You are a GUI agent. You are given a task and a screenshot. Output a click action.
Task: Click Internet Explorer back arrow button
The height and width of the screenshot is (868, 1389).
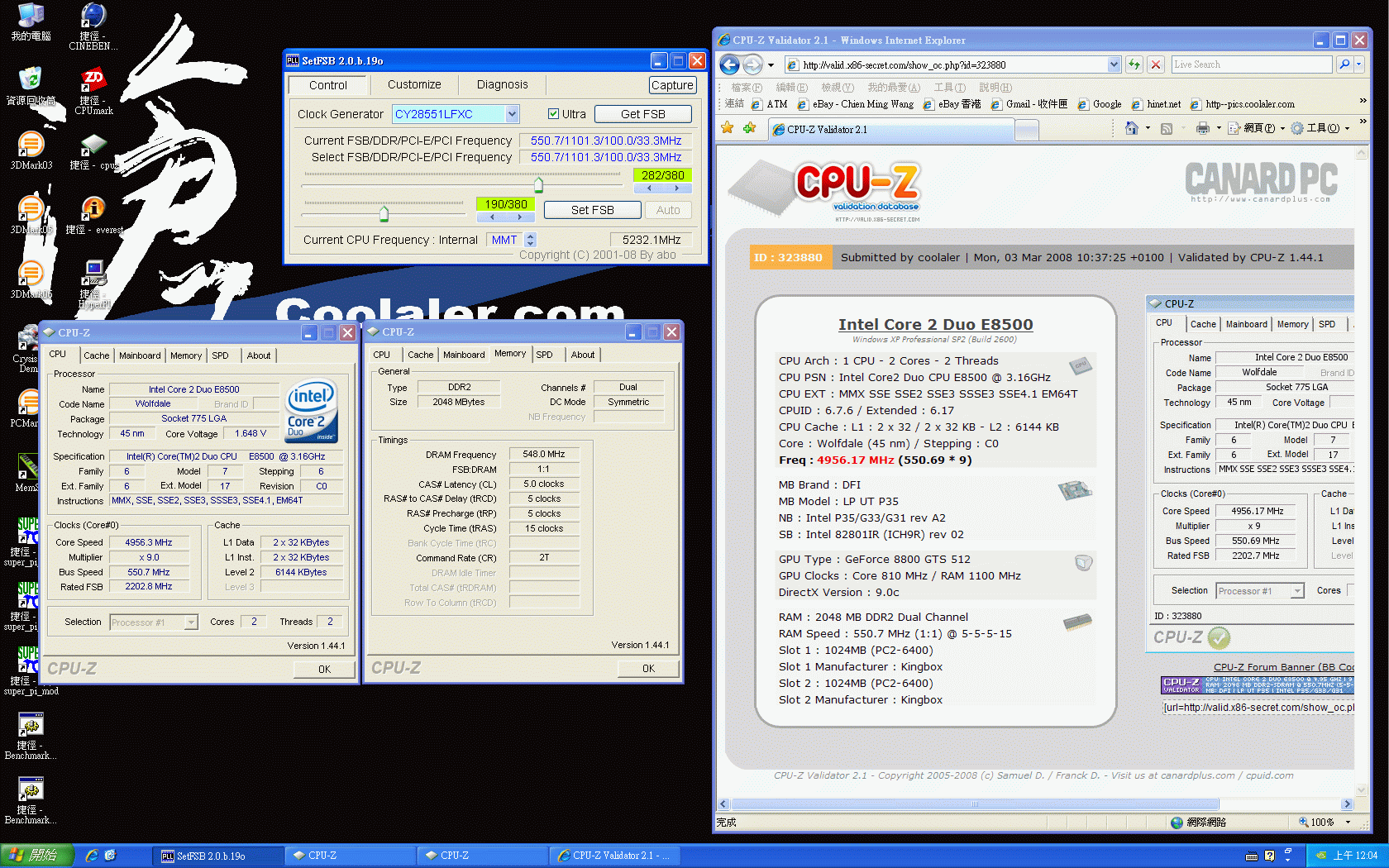coord(729,64)
